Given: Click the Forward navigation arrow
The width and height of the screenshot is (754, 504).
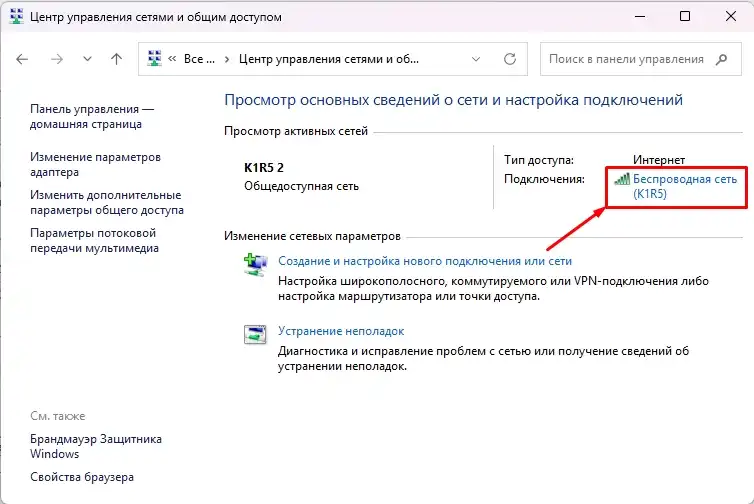Looking at the screenshot, I should (x=57, y=59).
